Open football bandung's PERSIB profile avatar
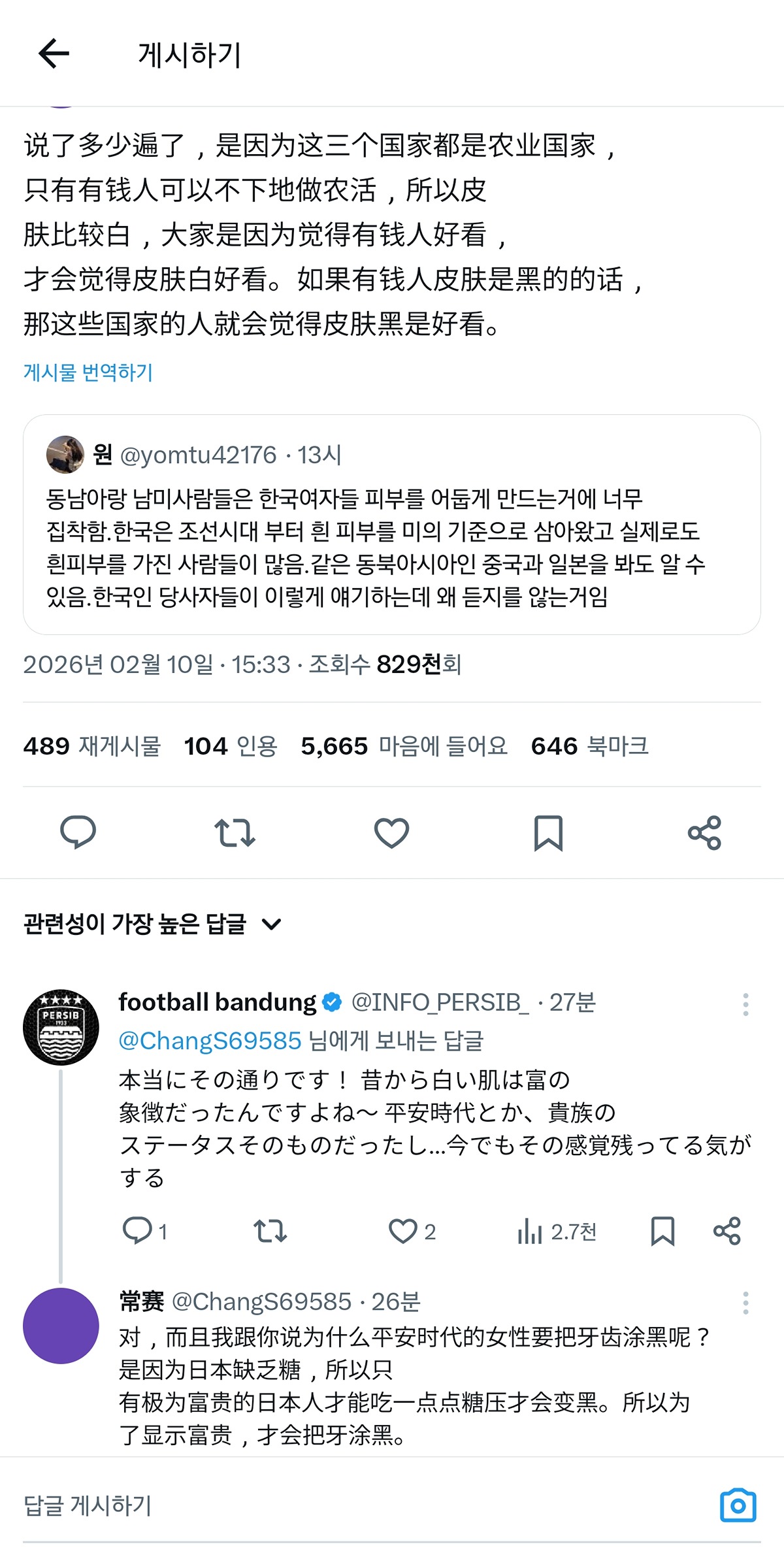Screen dimensions: 784x1553 61,1027
